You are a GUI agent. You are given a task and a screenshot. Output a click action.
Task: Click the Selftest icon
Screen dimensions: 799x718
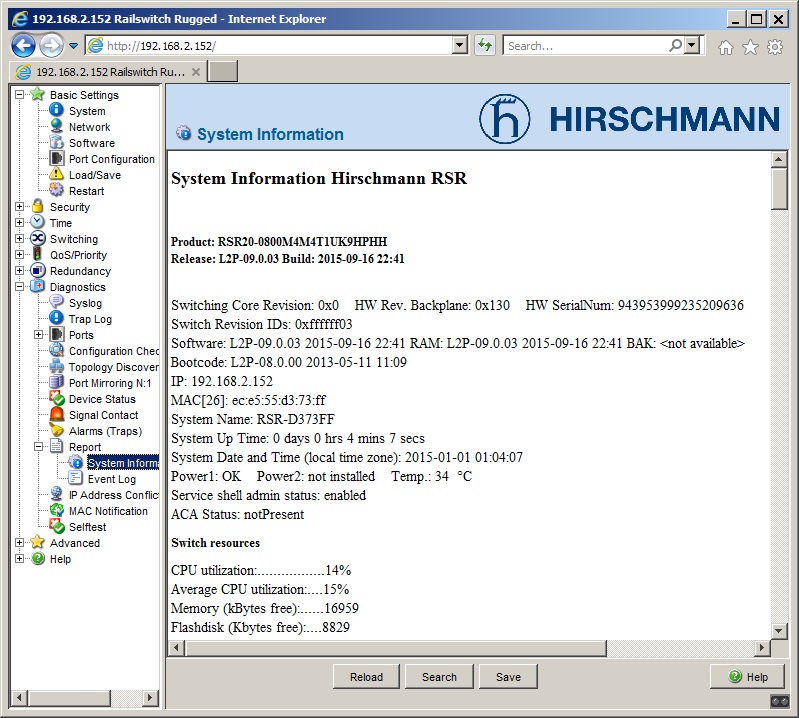(56, 526)
